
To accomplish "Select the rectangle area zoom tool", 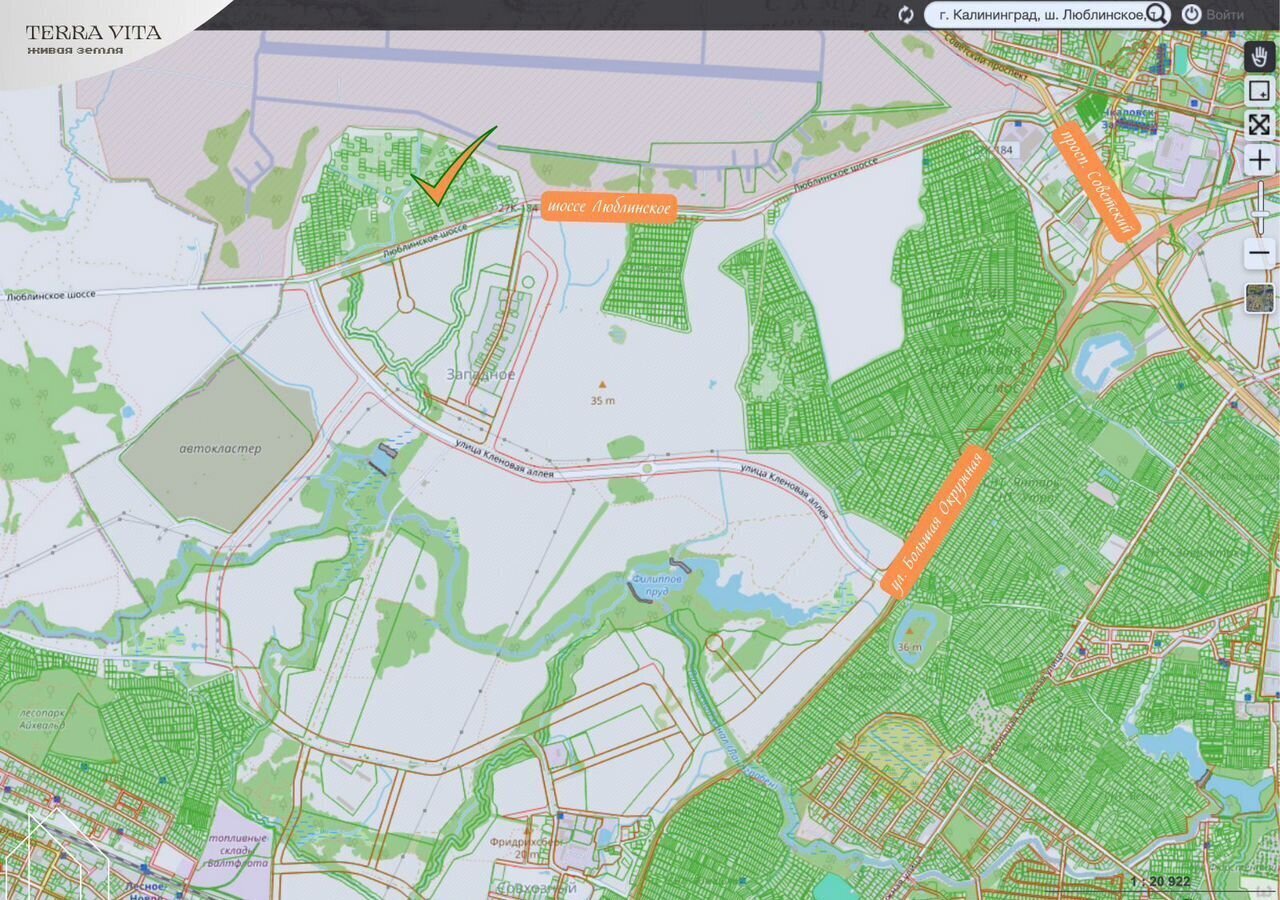I will (x=1259, y=91).
